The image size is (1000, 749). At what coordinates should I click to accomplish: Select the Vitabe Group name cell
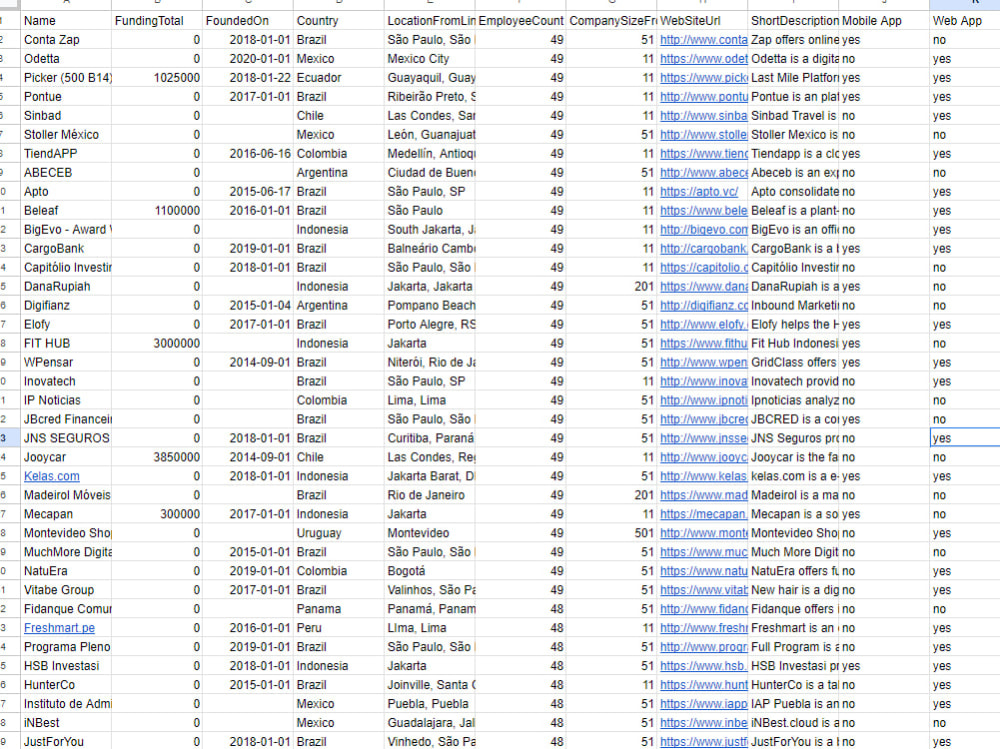tap(66, 590)
